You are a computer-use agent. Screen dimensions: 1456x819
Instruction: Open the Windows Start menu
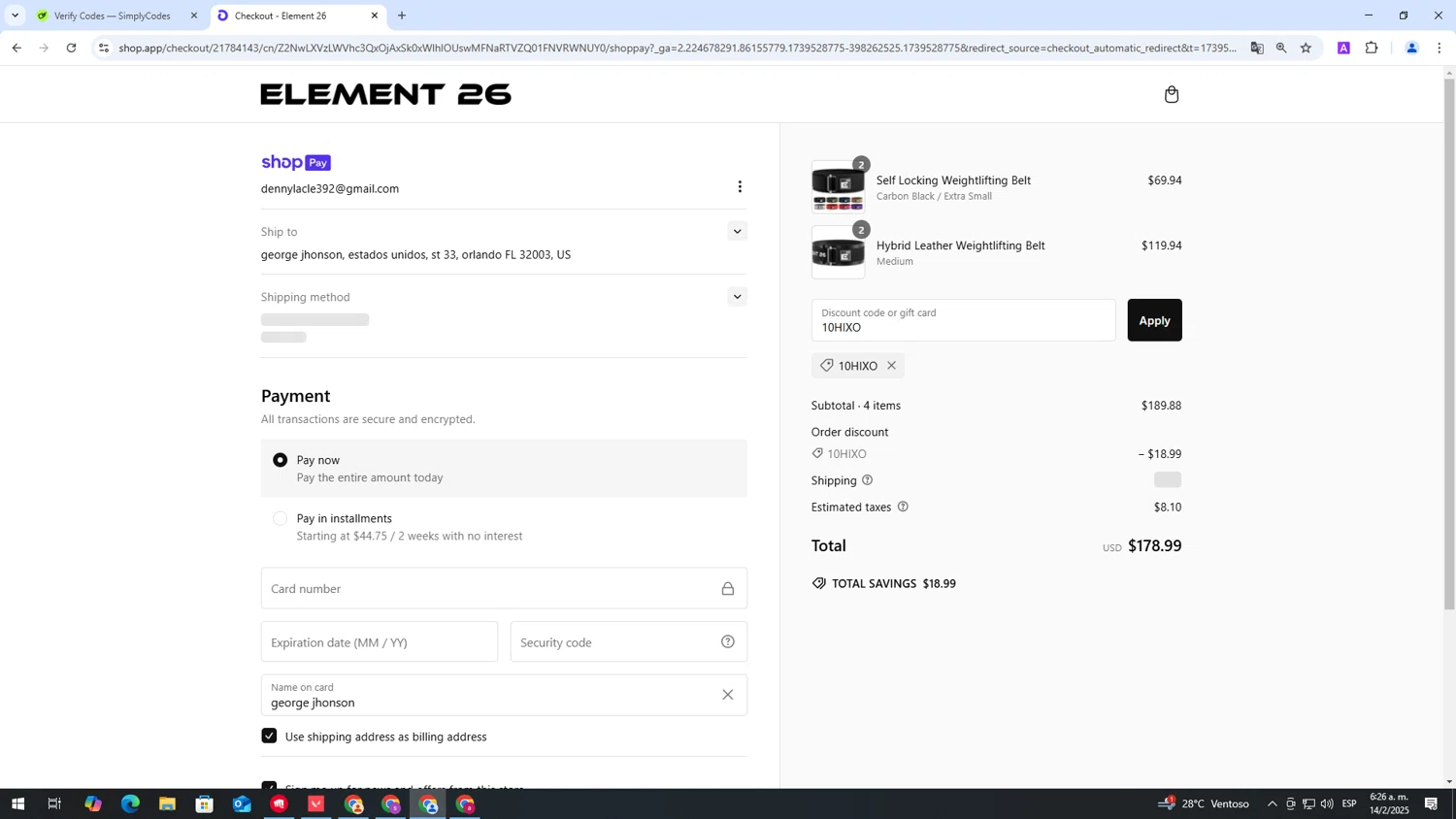coord(17,803)
